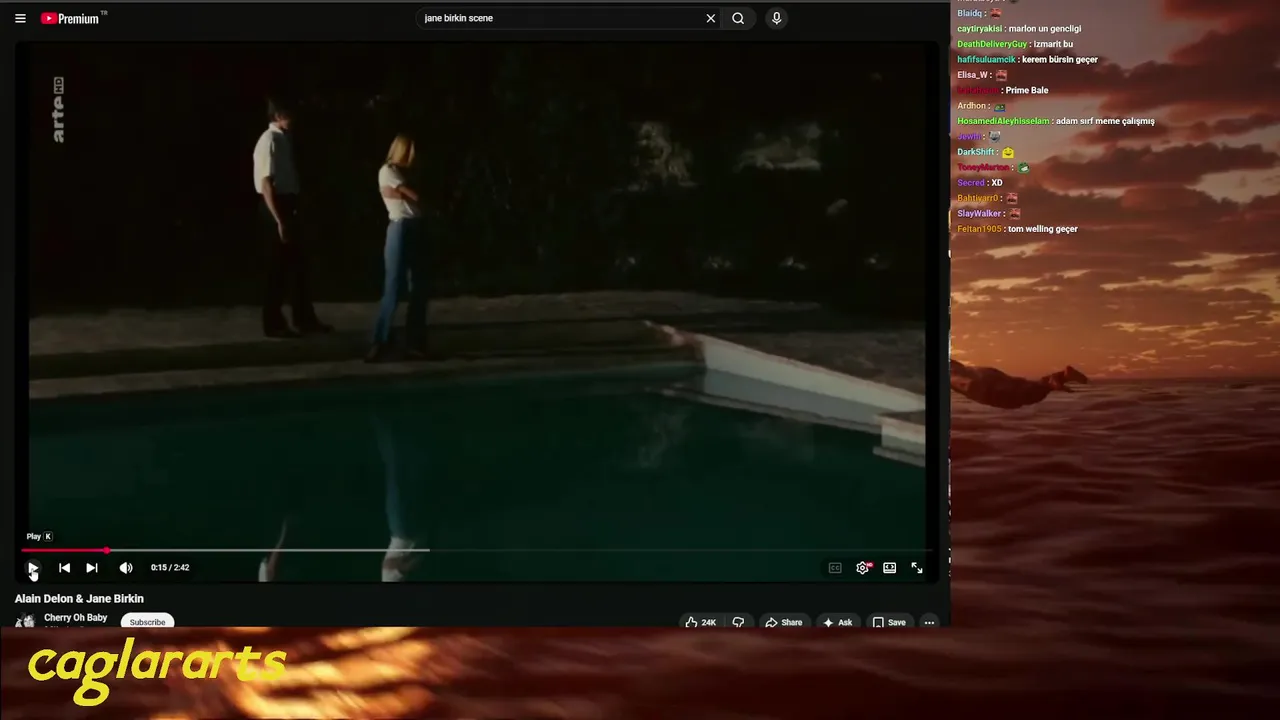
Task: Clear the search box text
Action: (x=711, y=18)
